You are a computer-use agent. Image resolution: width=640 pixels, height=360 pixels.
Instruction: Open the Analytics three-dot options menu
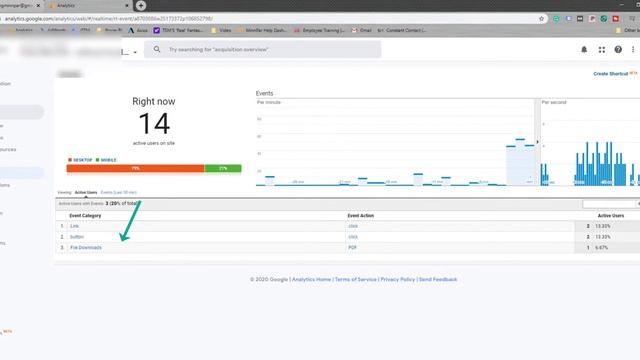coord(633,49)
